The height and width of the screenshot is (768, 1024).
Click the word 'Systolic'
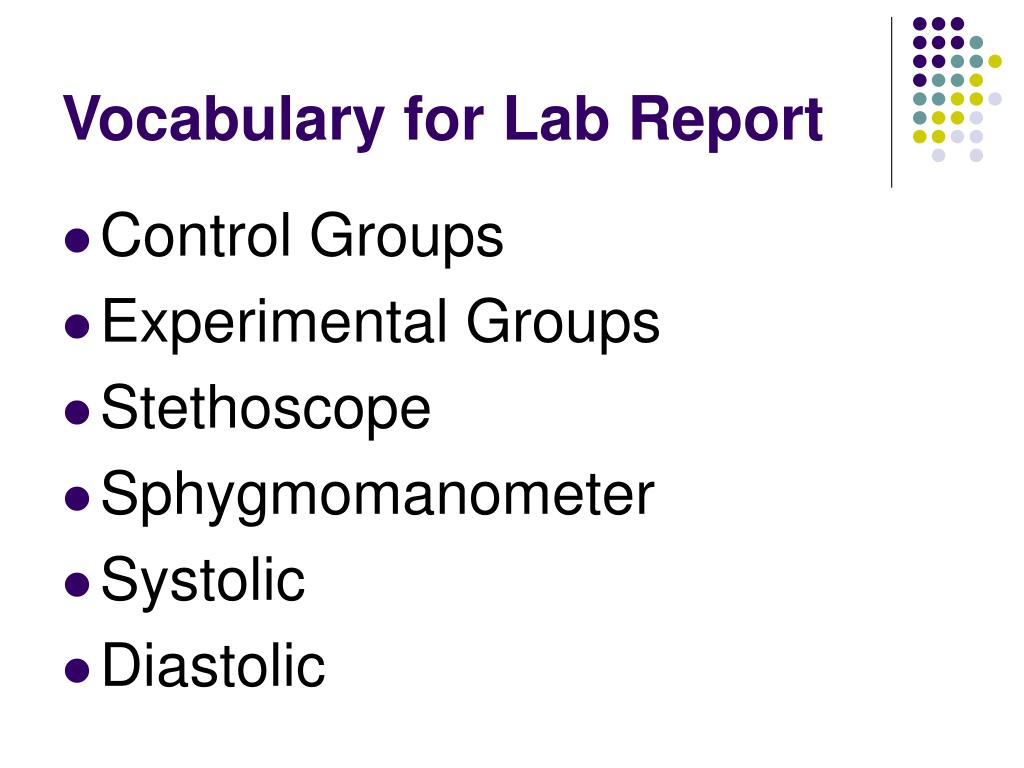[203, 581]
